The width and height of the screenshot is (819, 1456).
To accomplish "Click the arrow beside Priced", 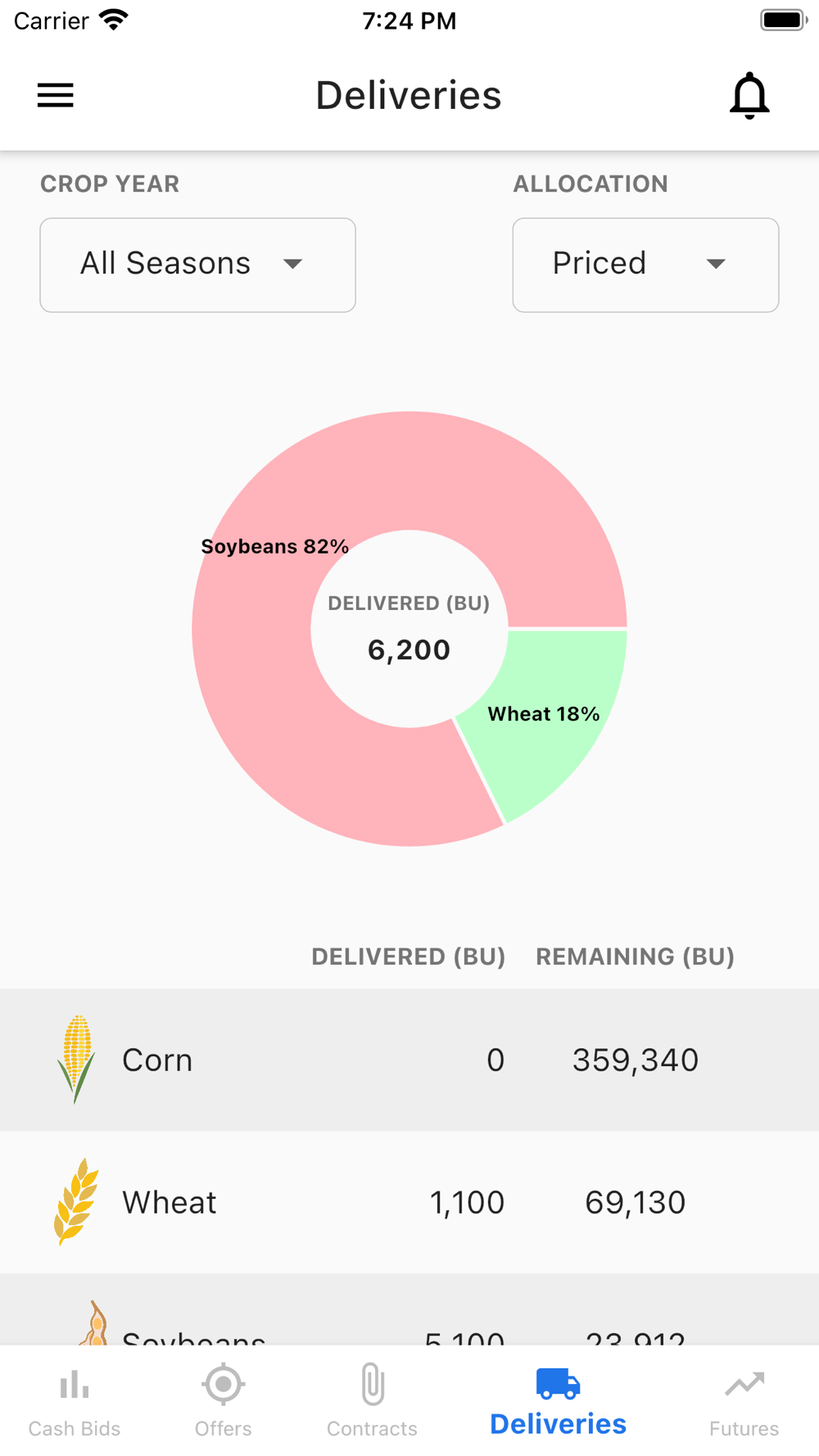I will pos(716,264).
